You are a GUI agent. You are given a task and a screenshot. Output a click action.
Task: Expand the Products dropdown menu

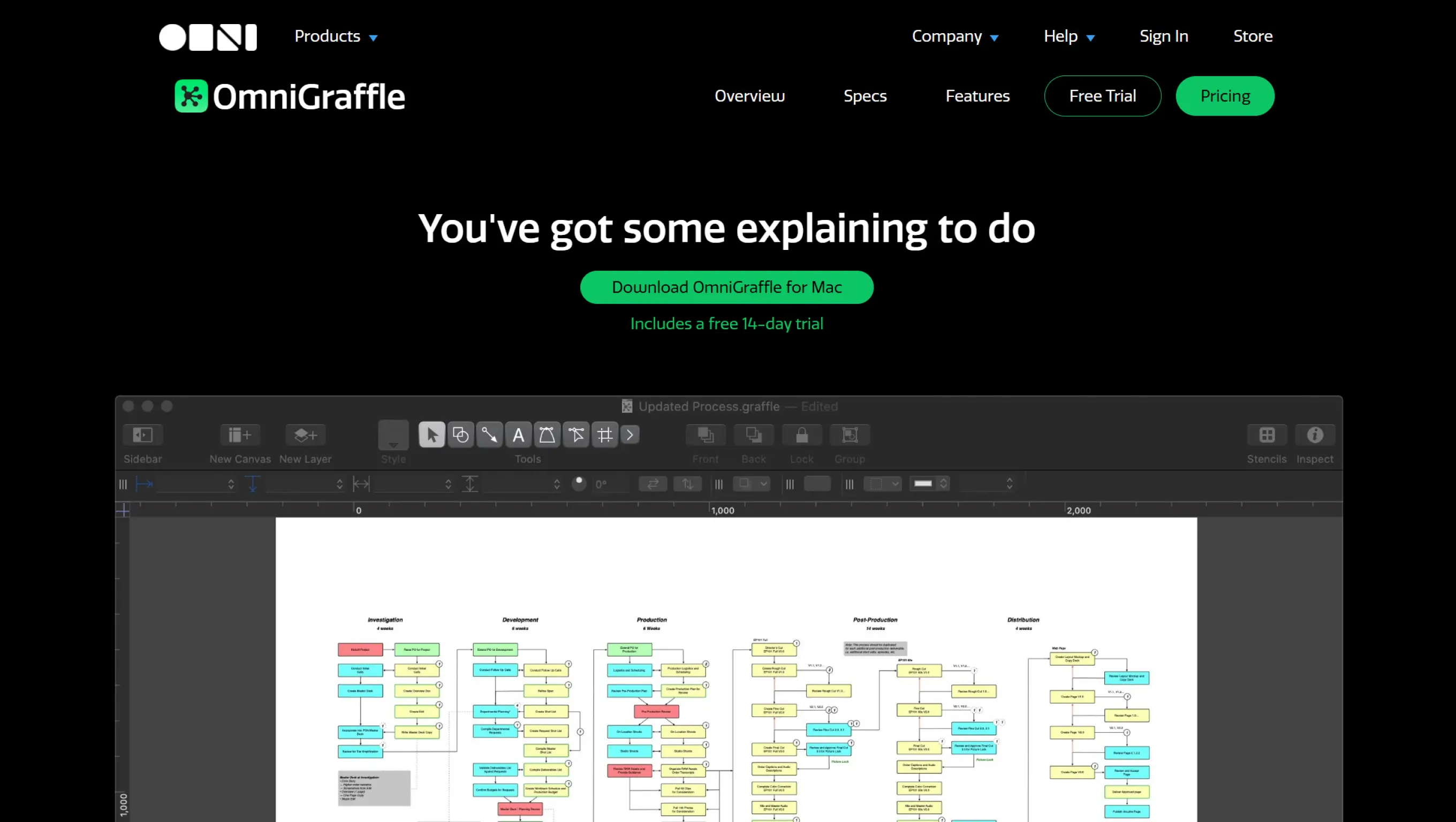pos(336,37)
